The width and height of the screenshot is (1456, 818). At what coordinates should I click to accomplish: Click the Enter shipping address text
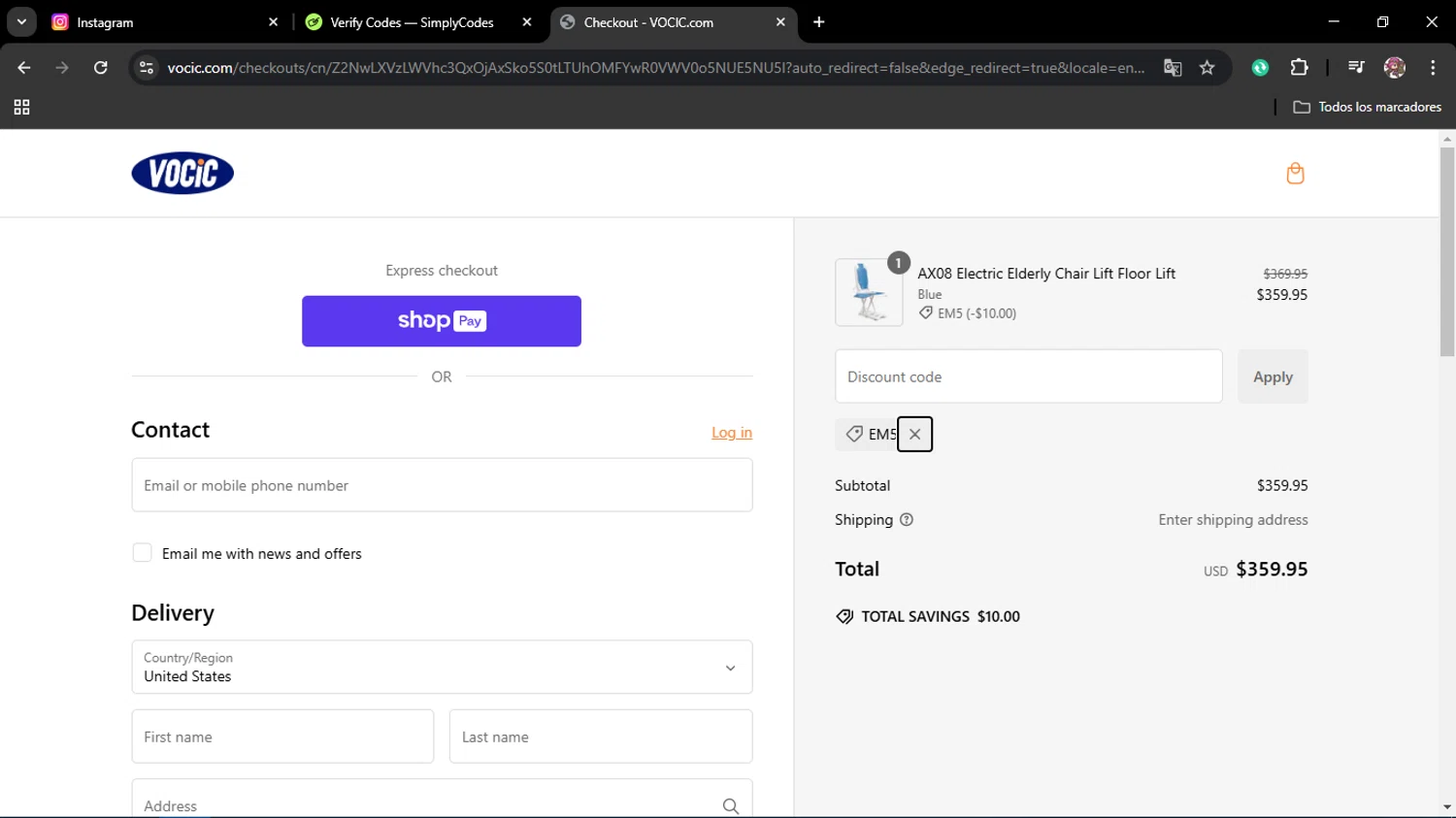(x=1233, y=520)
